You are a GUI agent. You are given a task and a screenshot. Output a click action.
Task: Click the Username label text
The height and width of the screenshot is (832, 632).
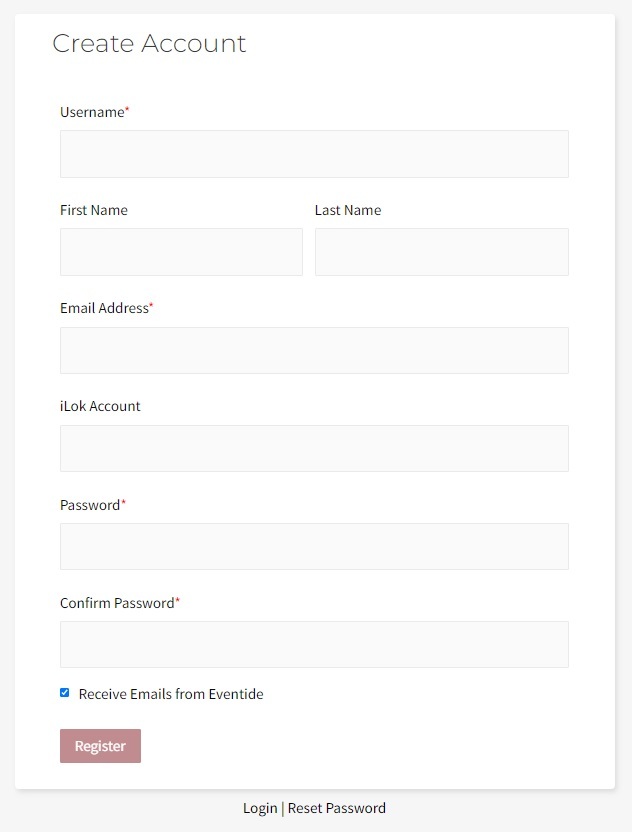(x=92, y=112)
